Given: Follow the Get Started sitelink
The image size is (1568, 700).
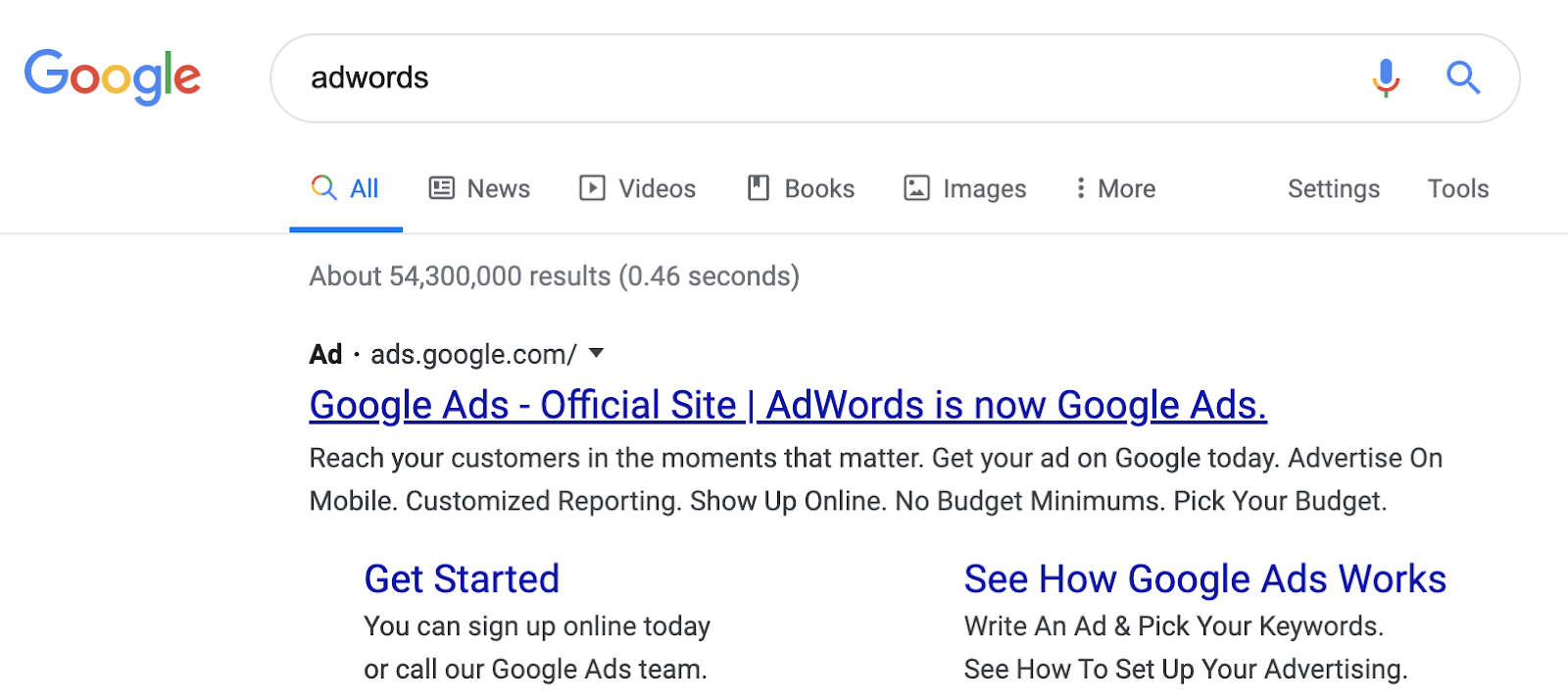Looking at the screenshot, I should point(462,579).
